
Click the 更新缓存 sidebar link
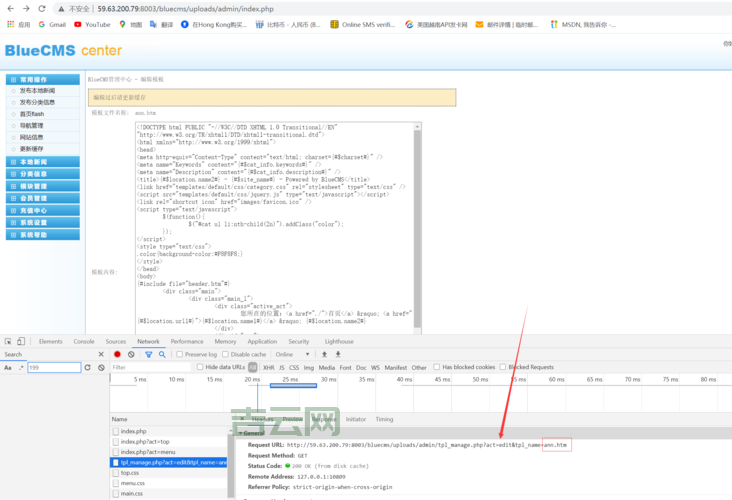(x=31, y=149)
